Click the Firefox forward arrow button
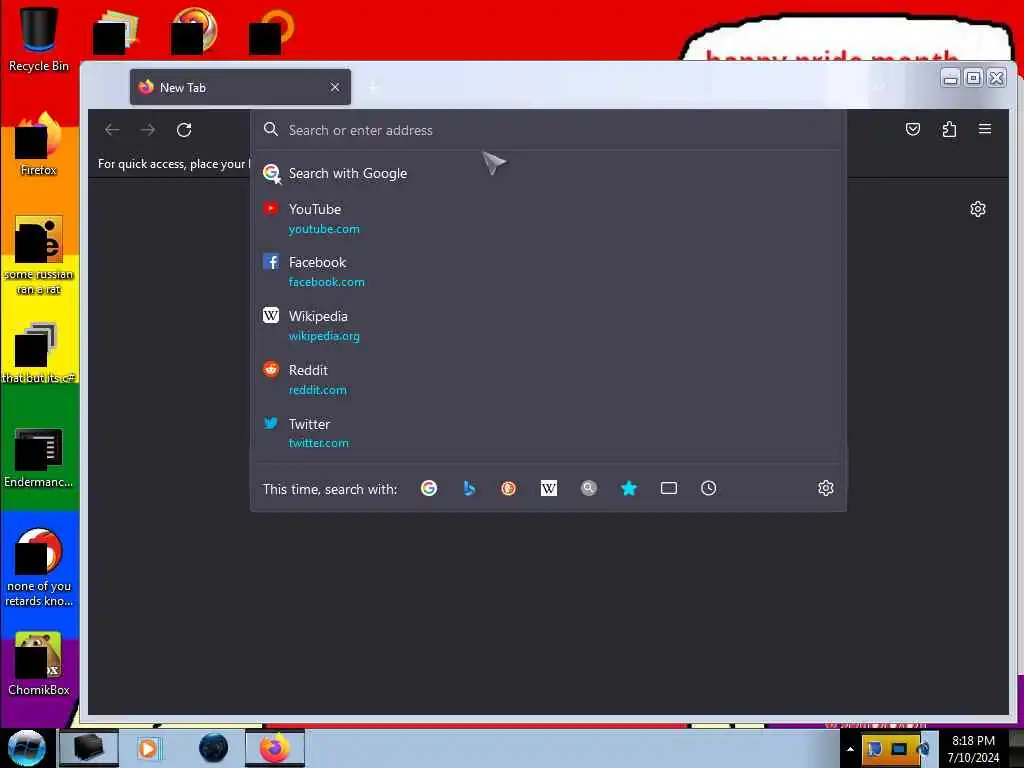 (148, 130)
